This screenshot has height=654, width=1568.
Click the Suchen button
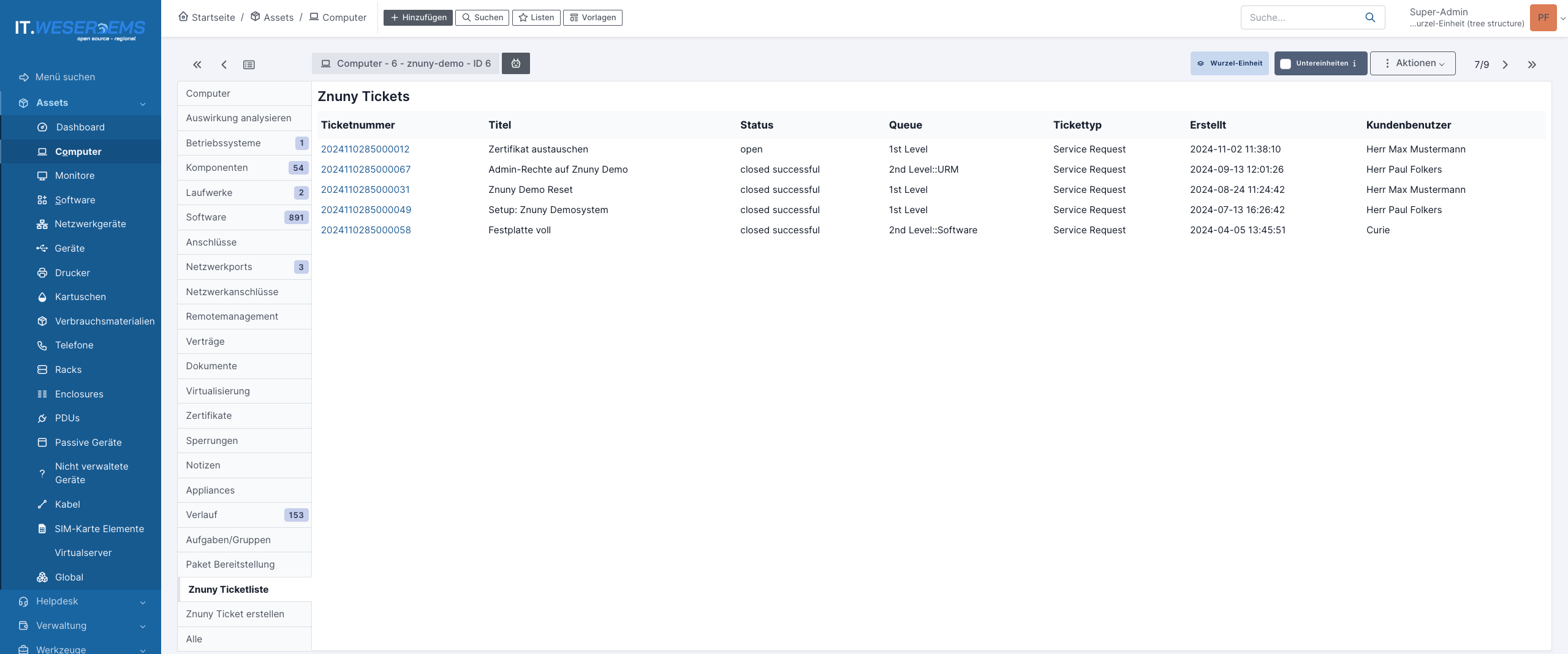coord(482,18)
